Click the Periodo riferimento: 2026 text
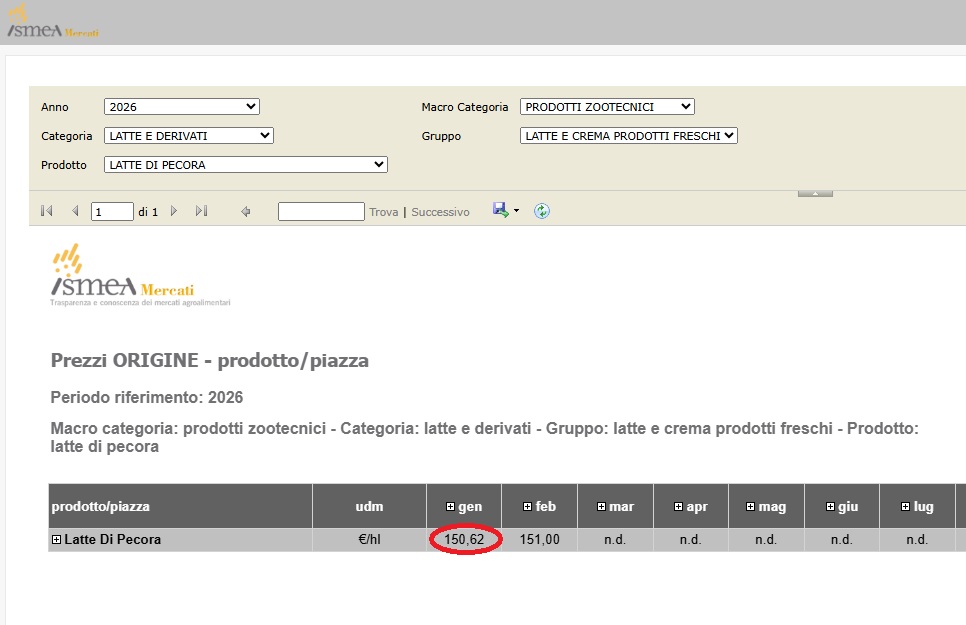This screenshot has height=625, width=966. (x=147, y=398)
